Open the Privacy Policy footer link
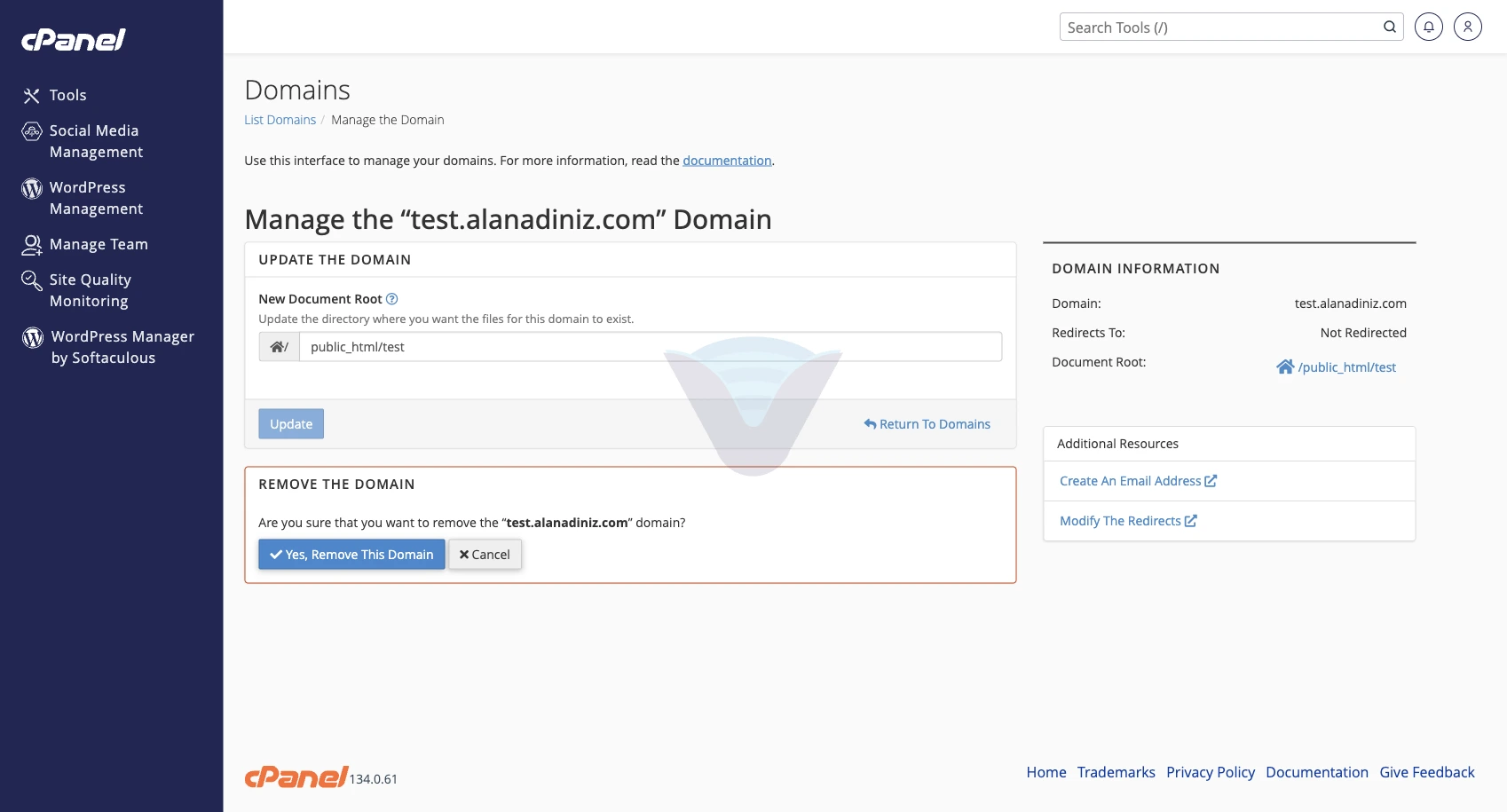Screen dimensions: 1507x812 pos(1211,772)
